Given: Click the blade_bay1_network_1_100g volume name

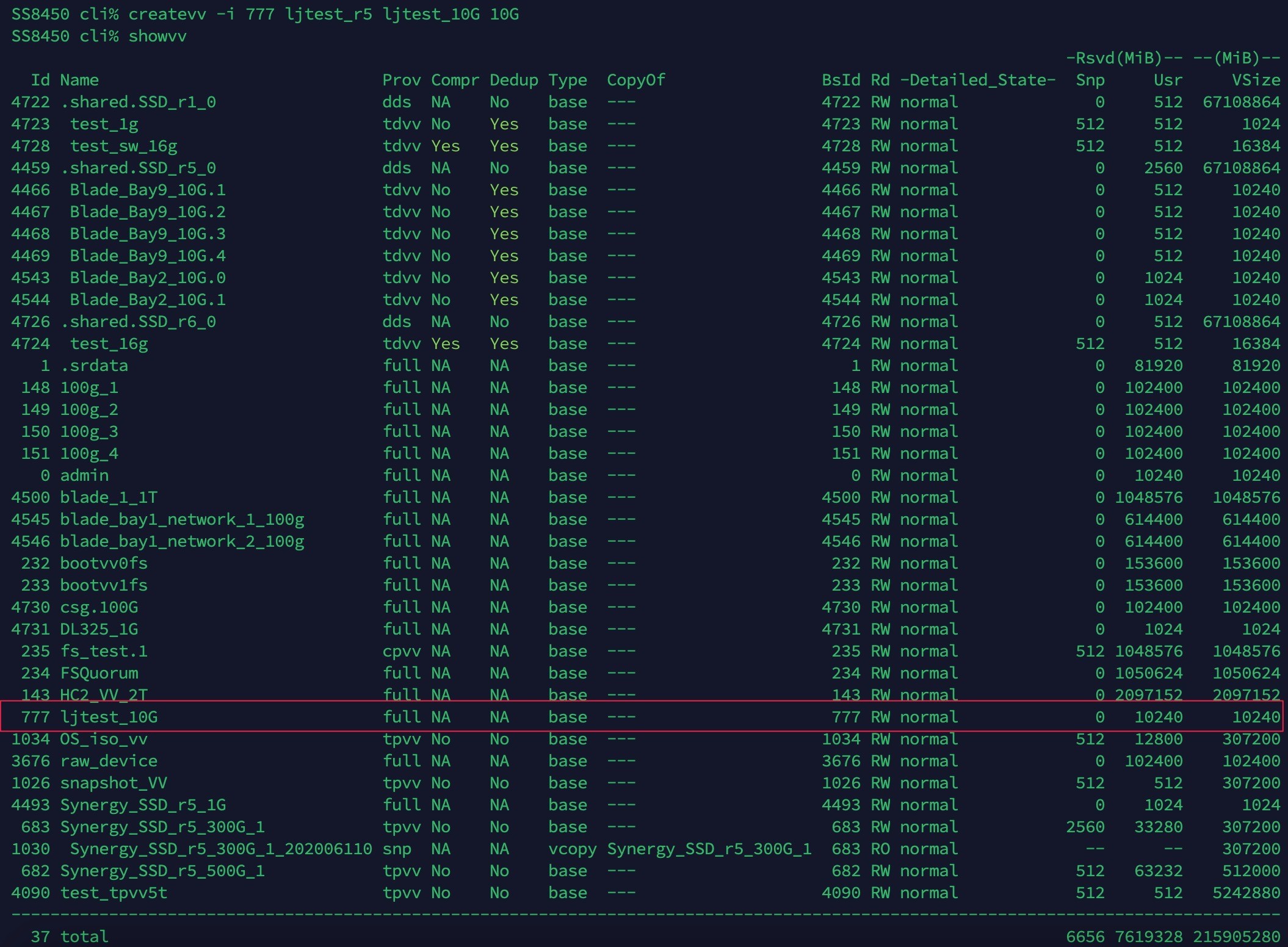Looking at the screenshot, I should point(182,519).
